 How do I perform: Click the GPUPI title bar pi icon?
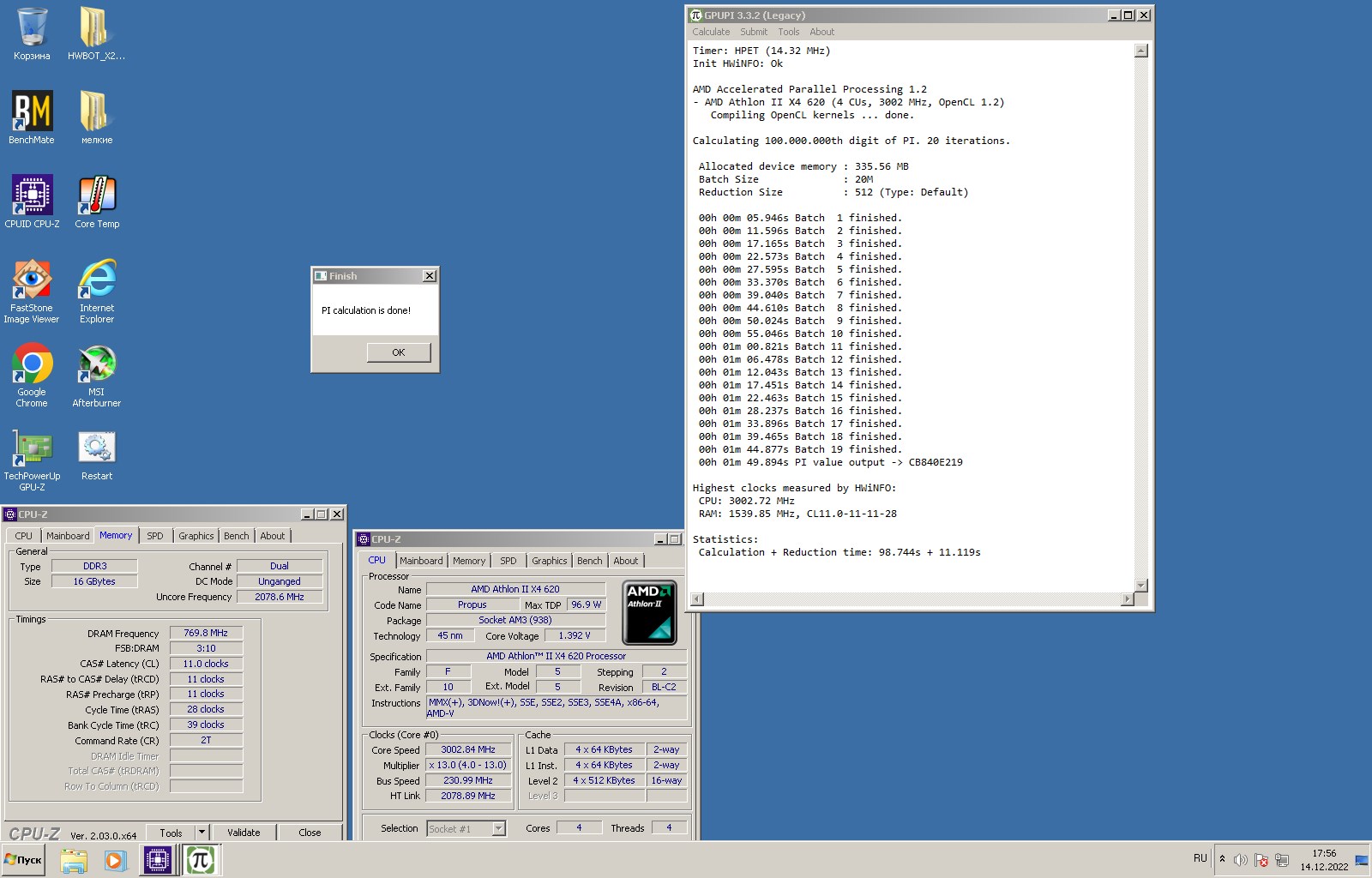(695, 15)
